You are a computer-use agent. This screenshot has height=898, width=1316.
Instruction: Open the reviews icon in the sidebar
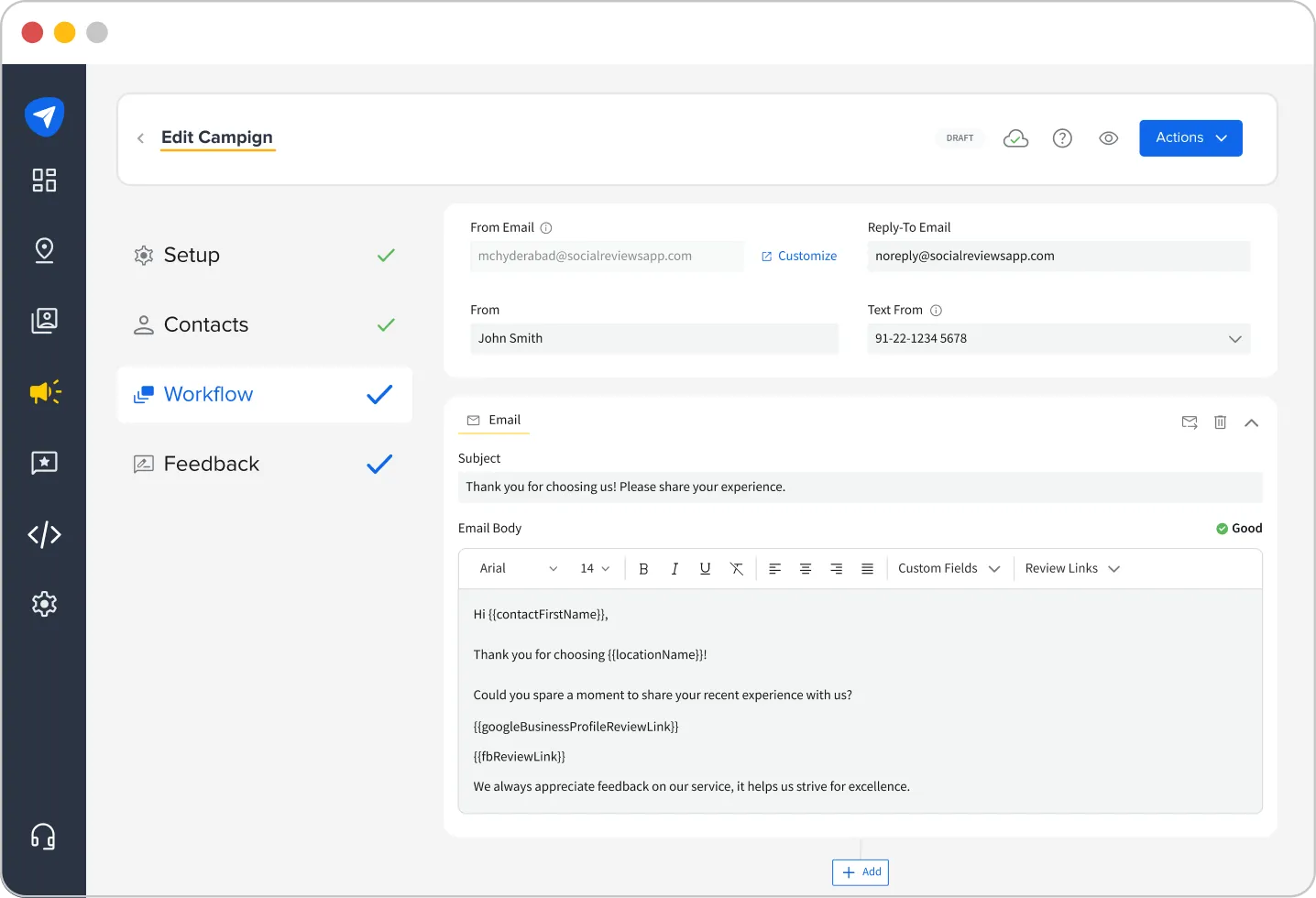(x=44, y=463)
